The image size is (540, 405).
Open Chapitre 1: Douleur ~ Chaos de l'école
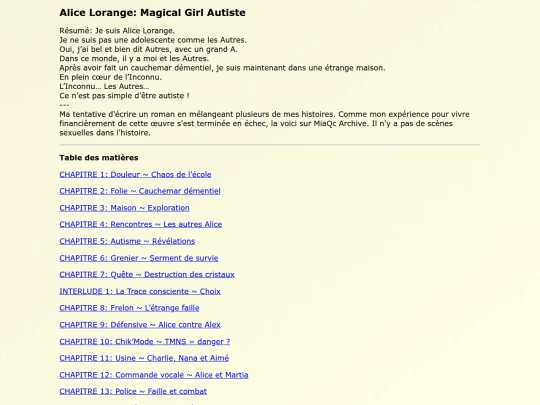[x=135, y=174]
